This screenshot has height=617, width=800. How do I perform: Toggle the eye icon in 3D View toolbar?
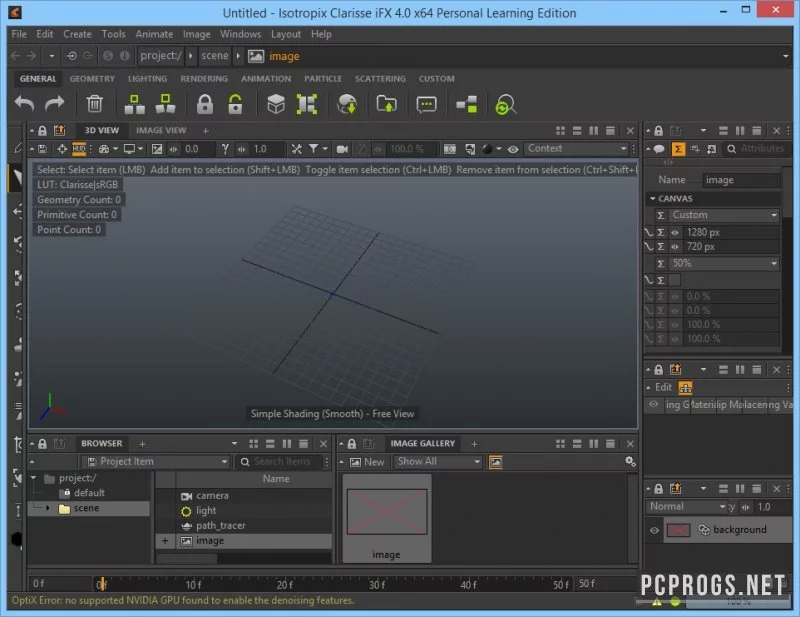point(513,149)
